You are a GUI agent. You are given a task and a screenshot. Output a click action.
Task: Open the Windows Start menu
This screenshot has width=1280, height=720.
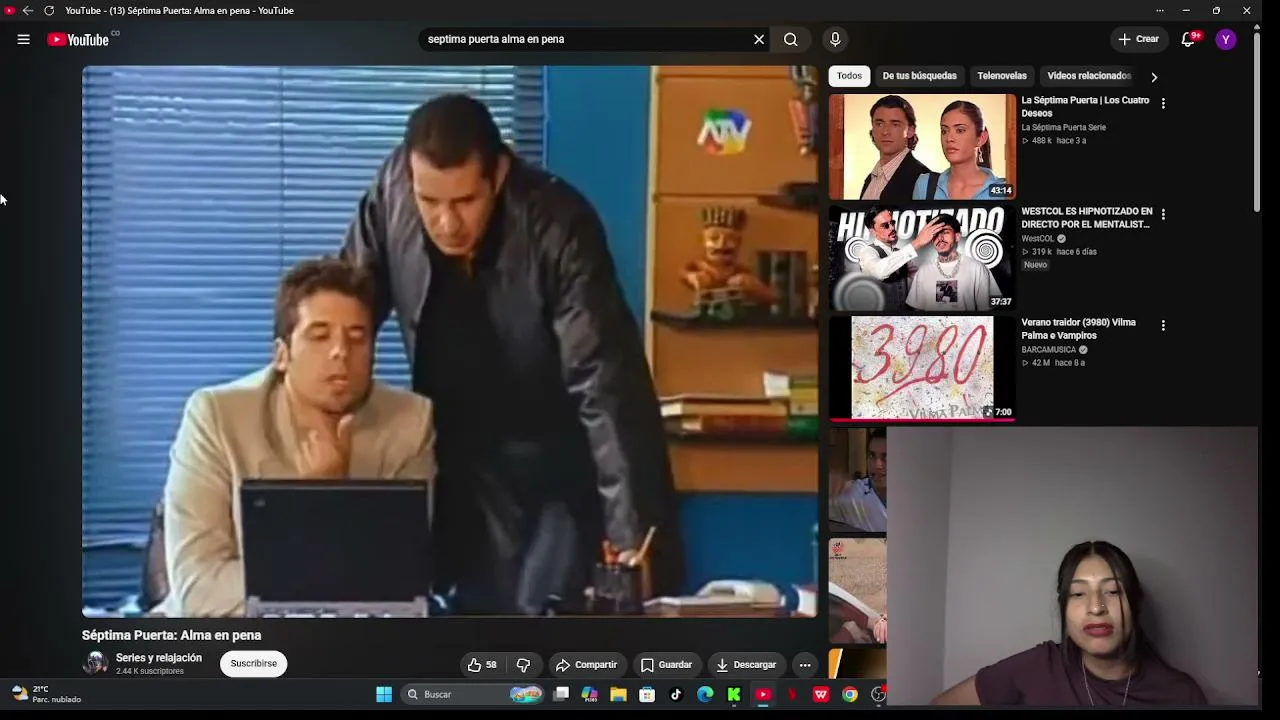coord(384,694)
